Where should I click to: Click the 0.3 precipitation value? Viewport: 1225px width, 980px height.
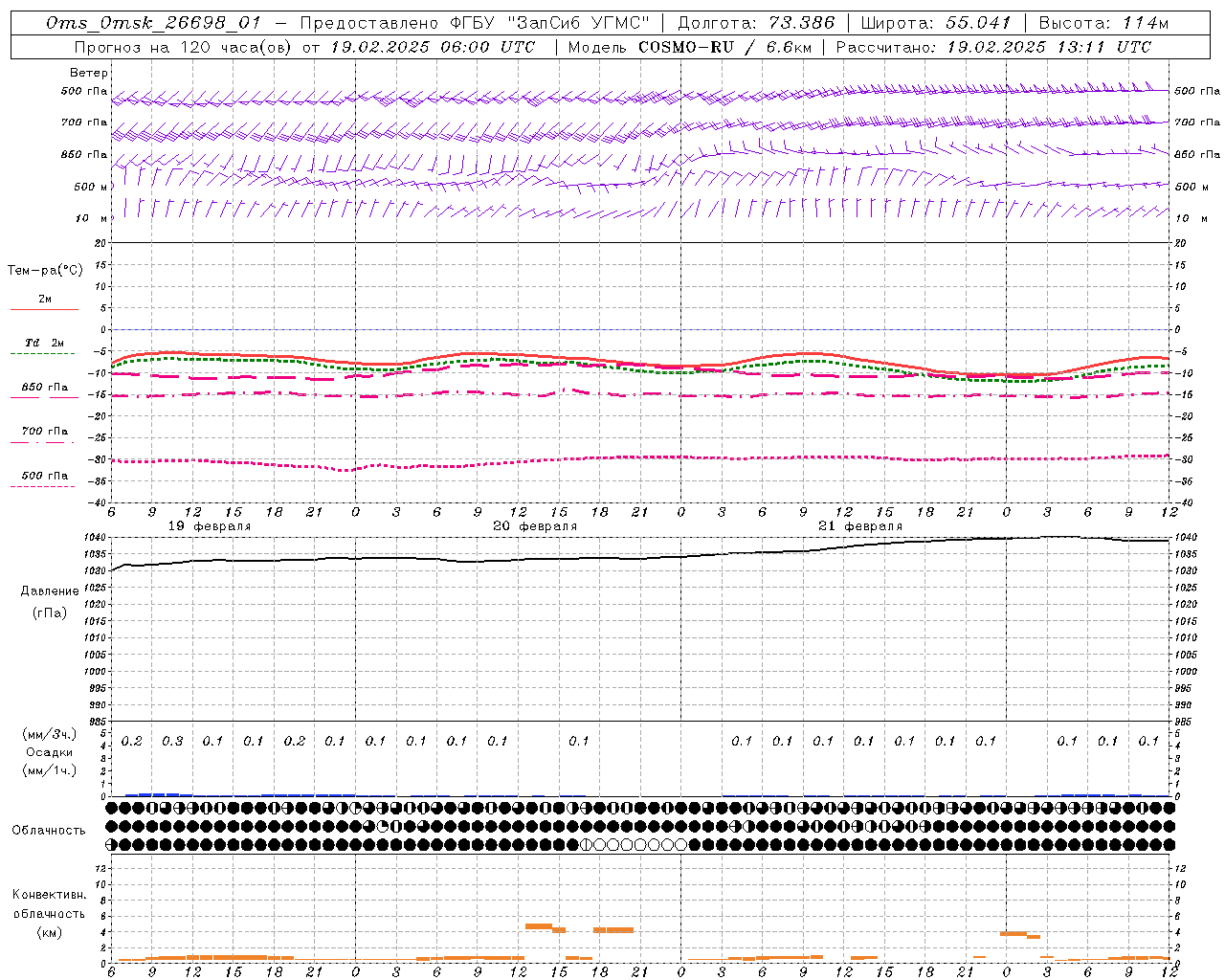coord(172,742)
